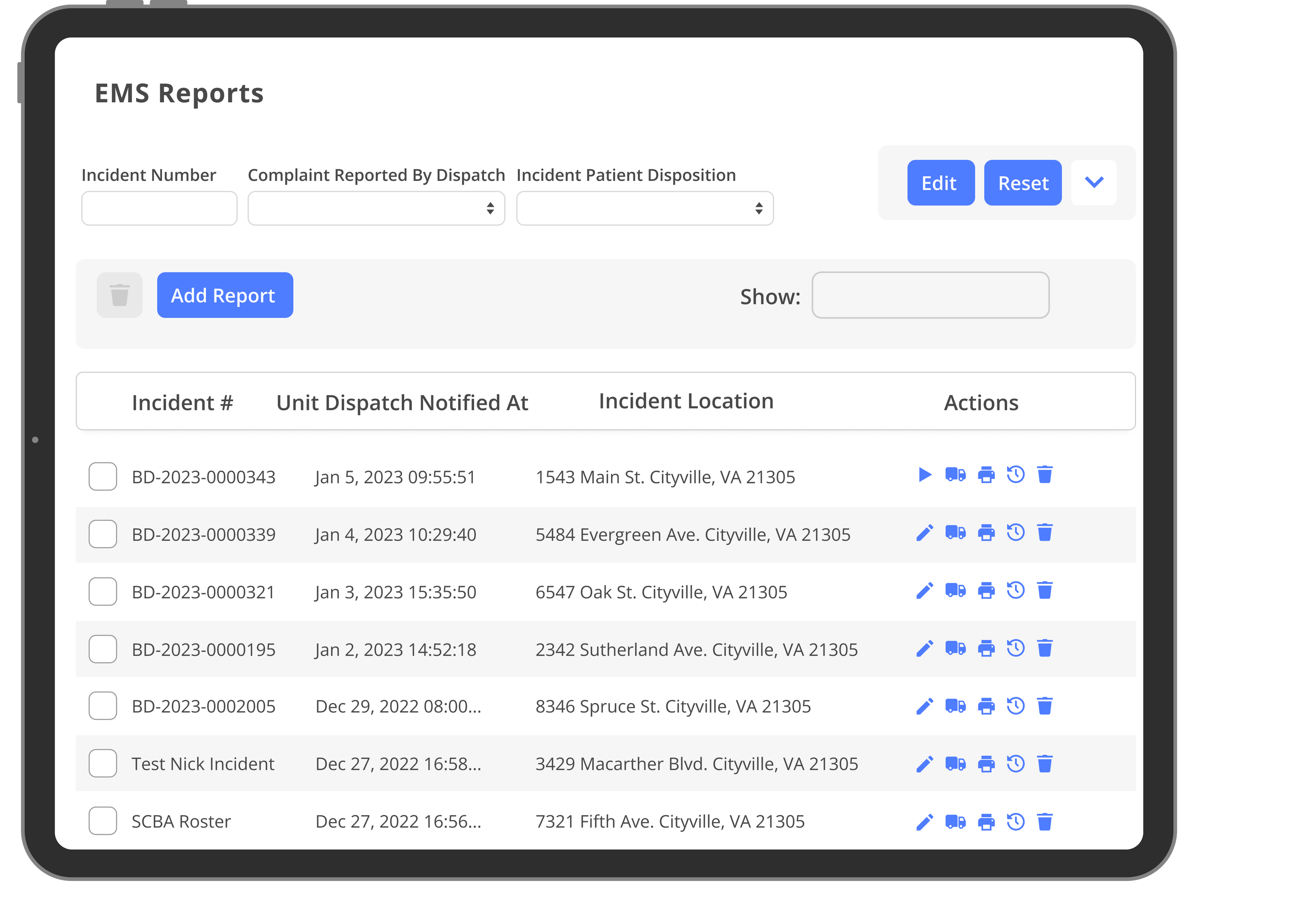Viewport: 1316px width, 908px height.
Task: Delete report BD-2023-0000195 via trash icon
Action: (x=1045, y=648)
